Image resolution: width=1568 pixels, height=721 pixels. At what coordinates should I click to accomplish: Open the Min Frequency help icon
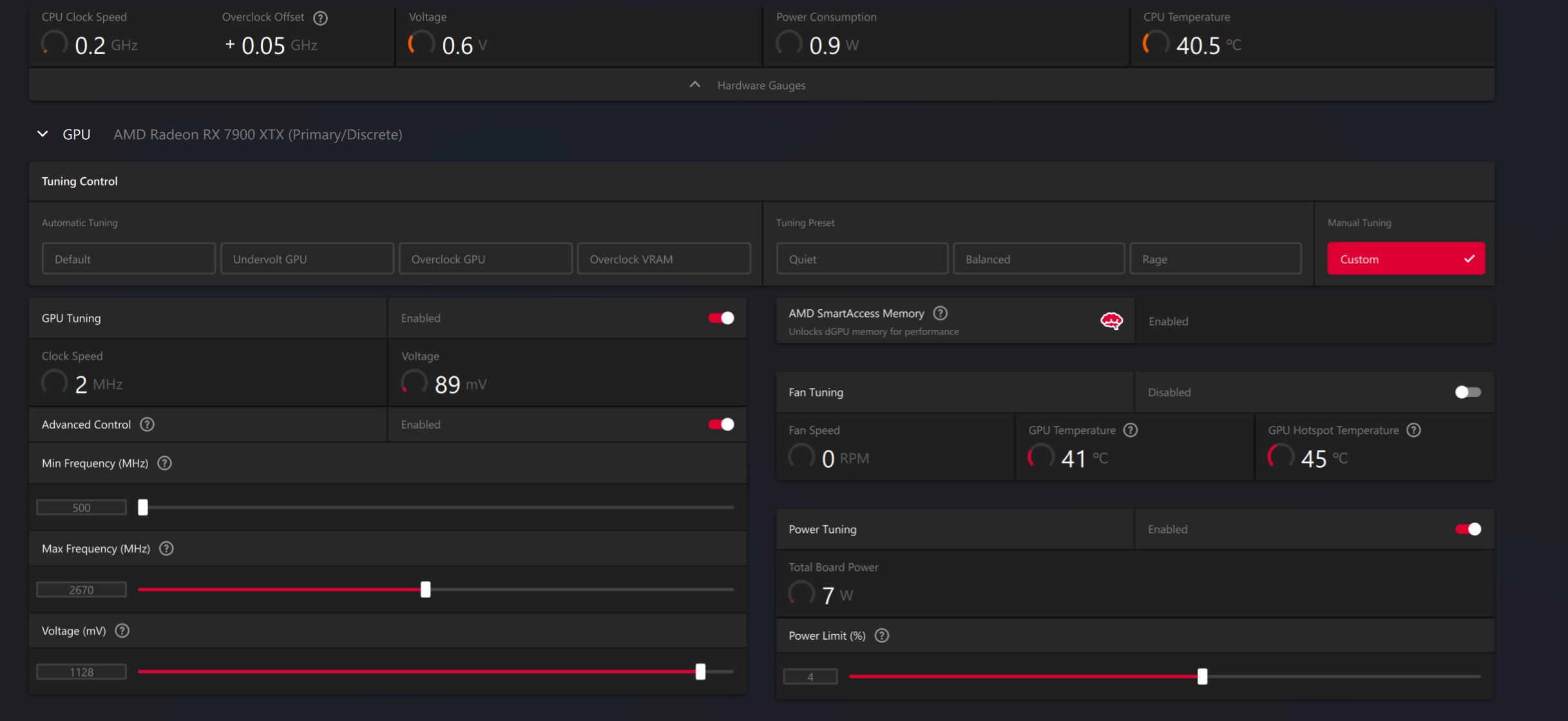tap(164, 463)
